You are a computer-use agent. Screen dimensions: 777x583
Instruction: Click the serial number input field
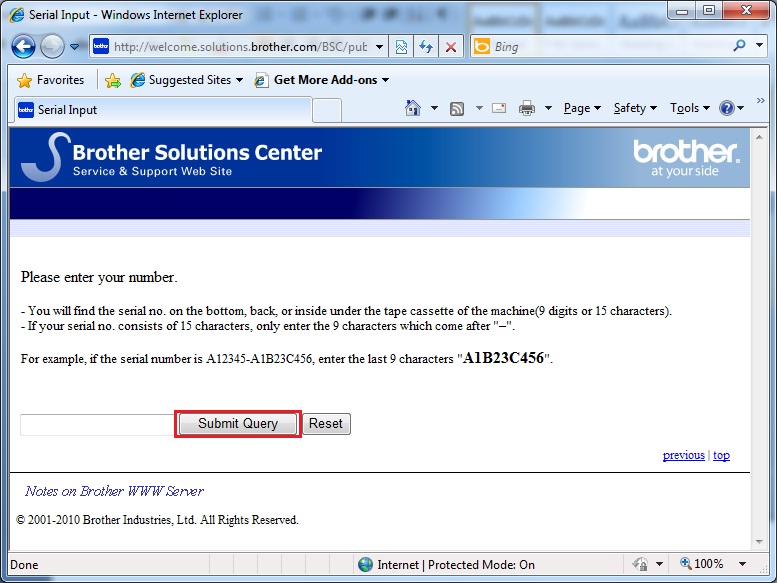98,424
